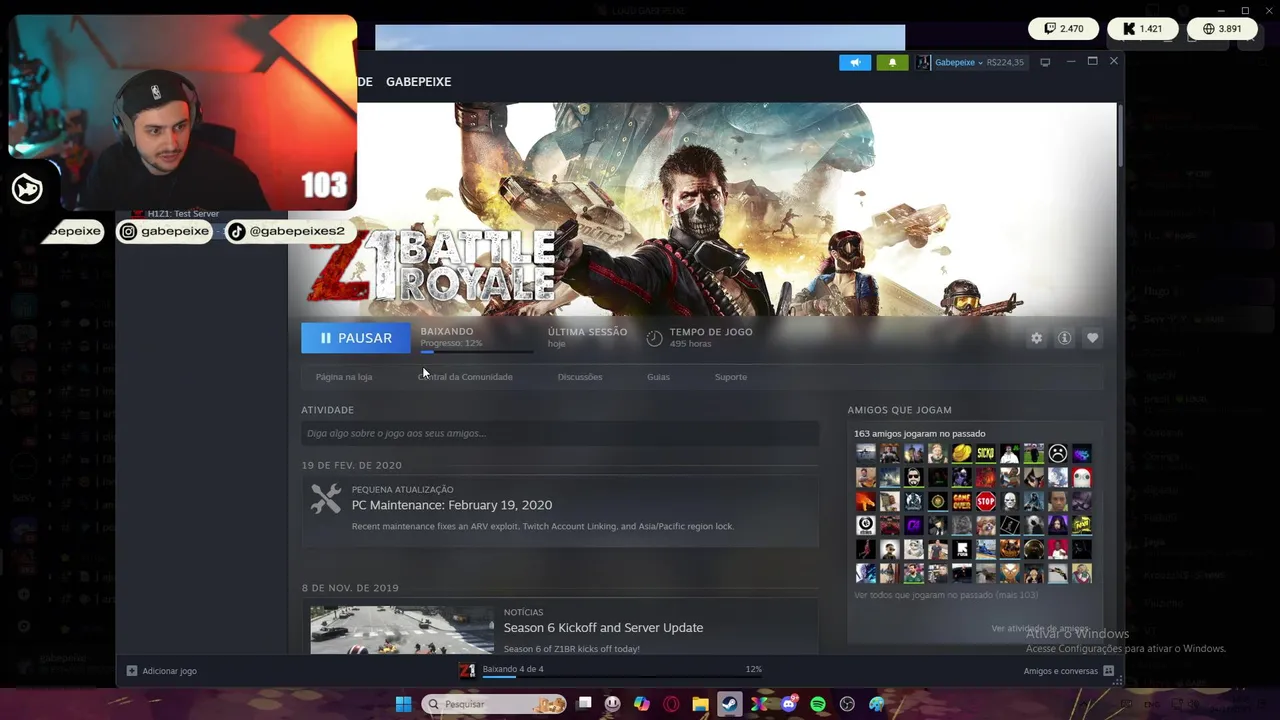The image size is (1280, 720).
Task: Click the GAME OVER friend avatar
Action: point(962,501)
